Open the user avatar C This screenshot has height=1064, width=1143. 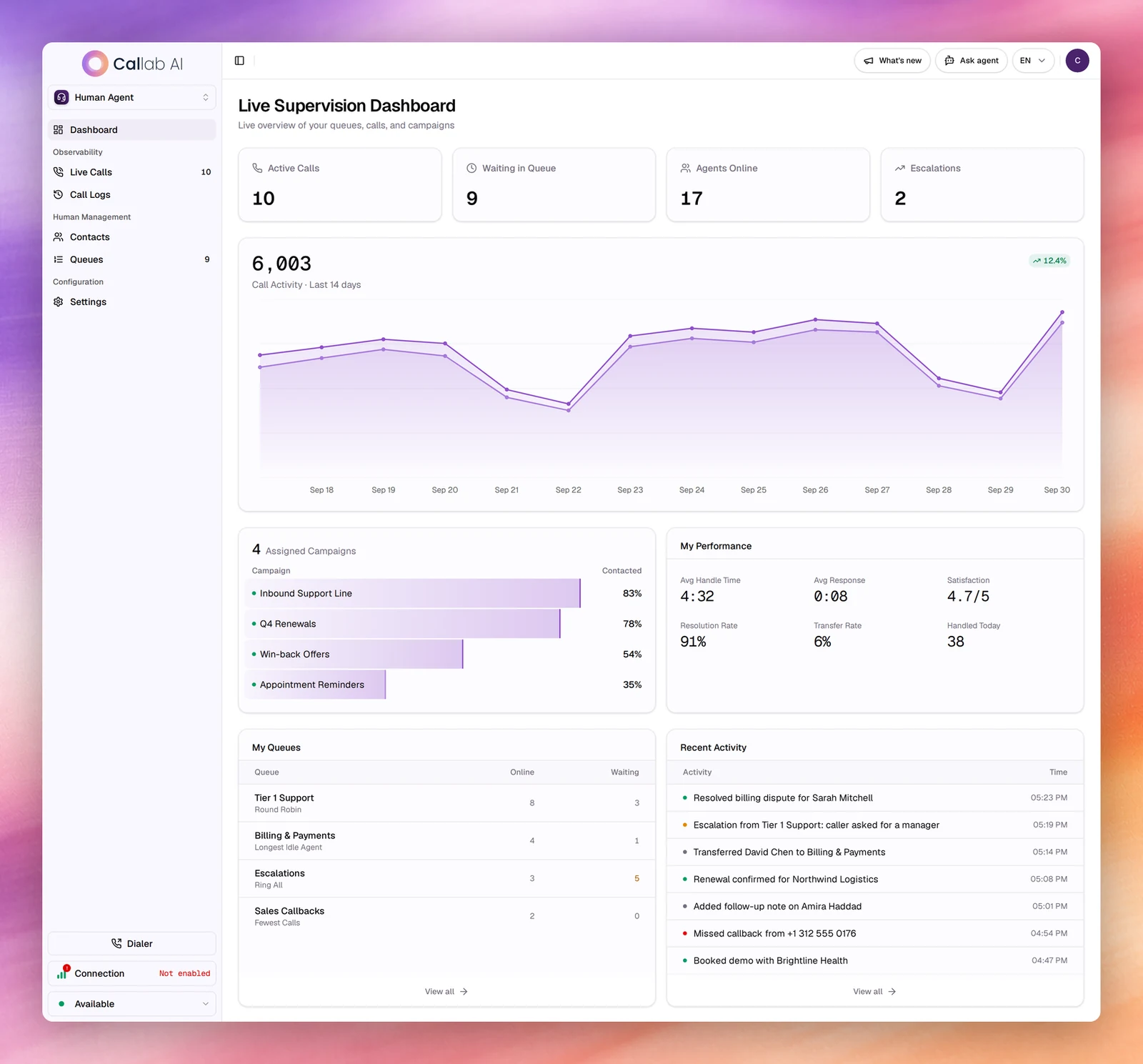coord(1077,61)
